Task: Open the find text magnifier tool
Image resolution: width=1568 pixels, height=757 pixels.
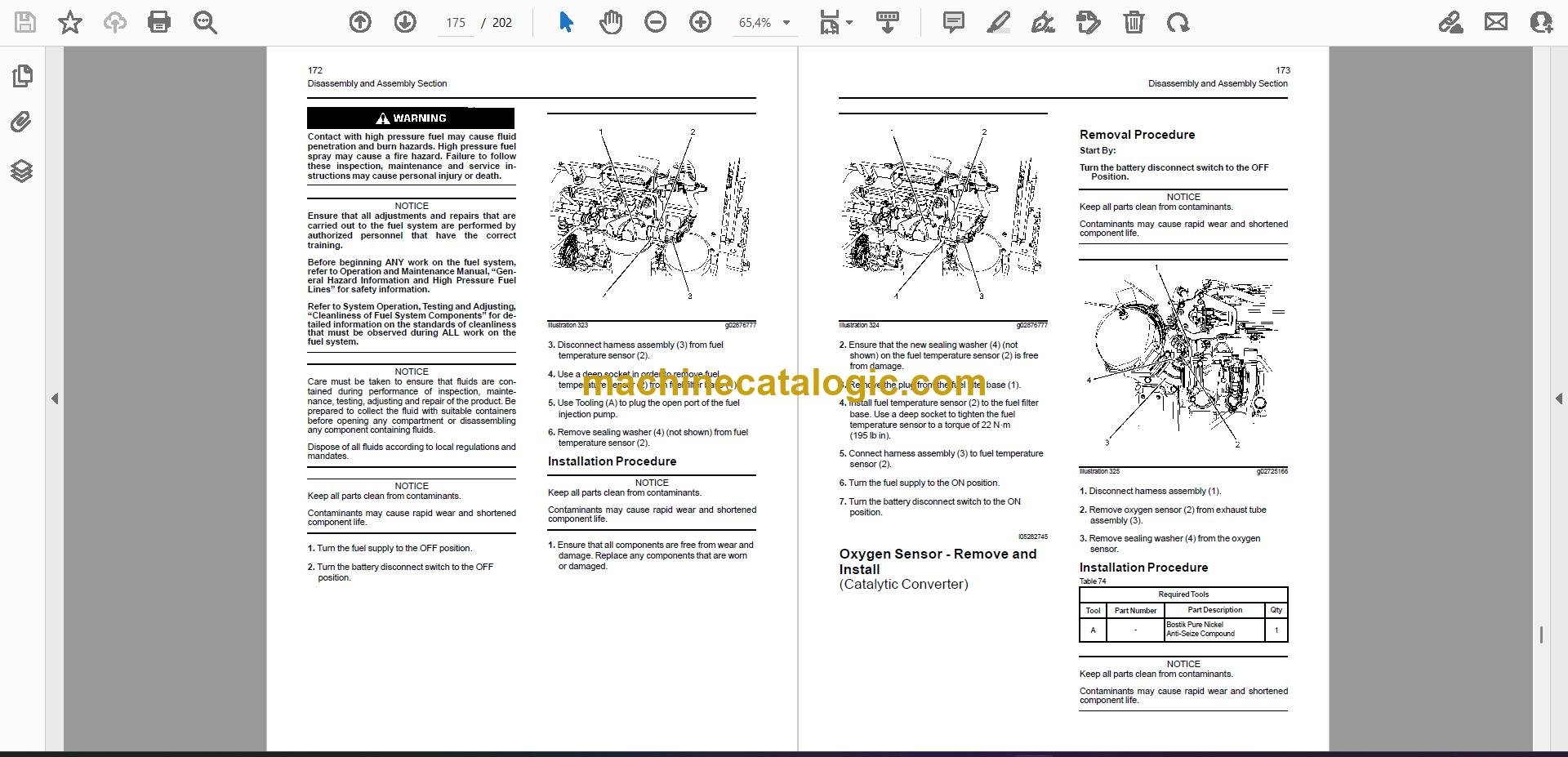Action: [x=205, y=22]
